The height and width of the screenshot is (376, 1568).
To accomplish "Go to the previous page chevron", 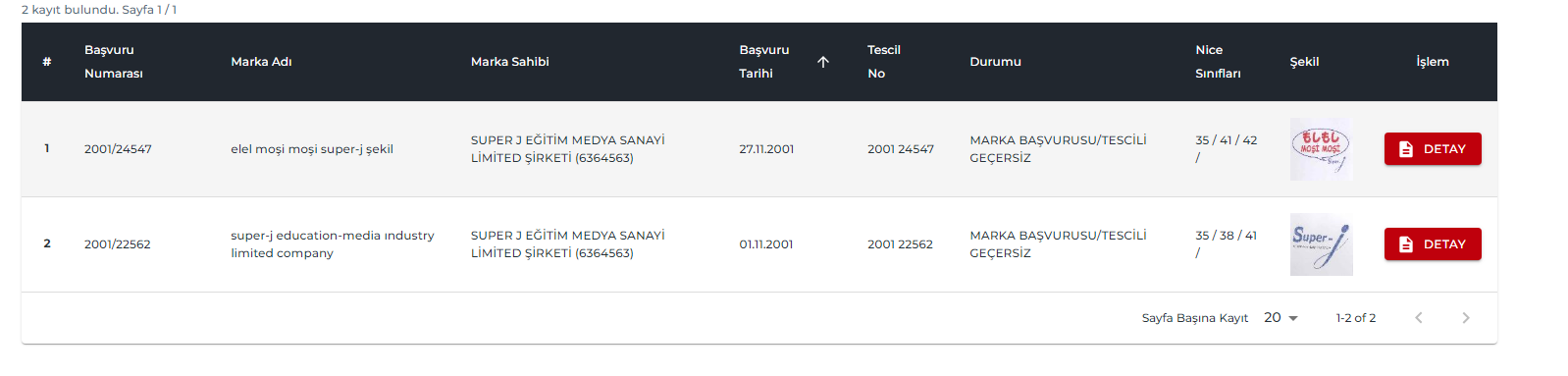I will click(x=1419, y=318).
